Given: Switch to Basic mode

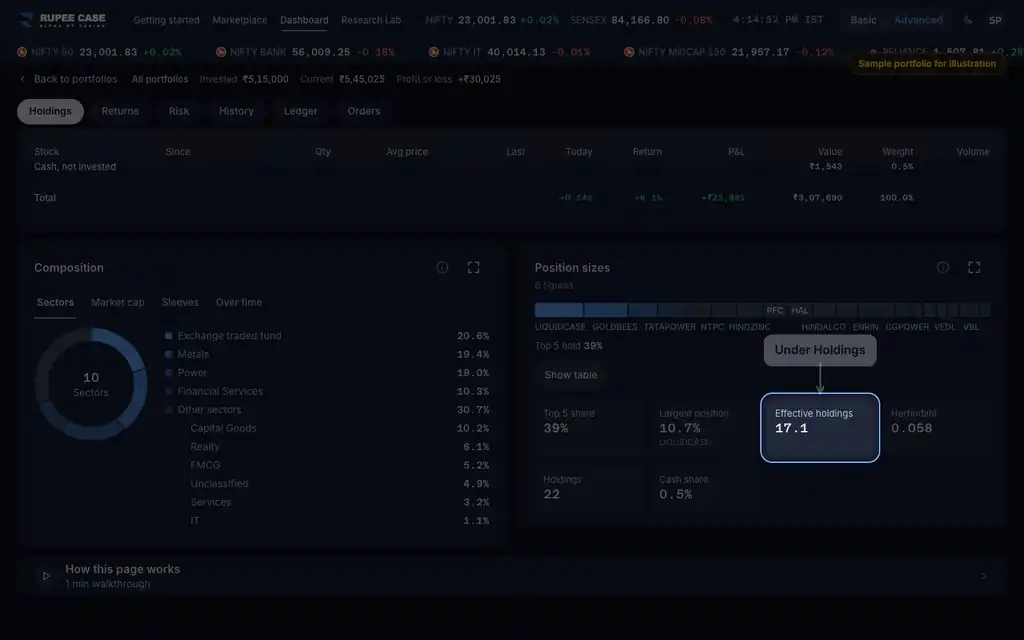Looking at the screenshot, I should coord(863,20).
